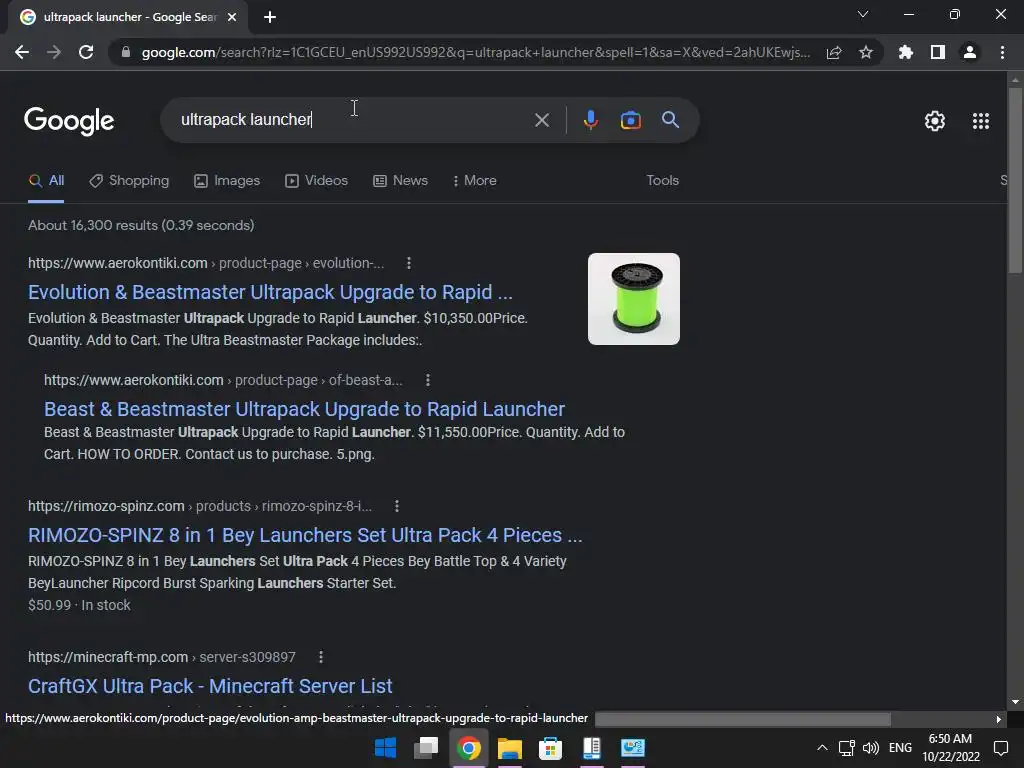Image resolution: width=1024 pixels, height=768 pixels.
Task: Click the rimozo-spinz.com URL breadcrumb
Action: pyautogui.click(x=200, y=506)
